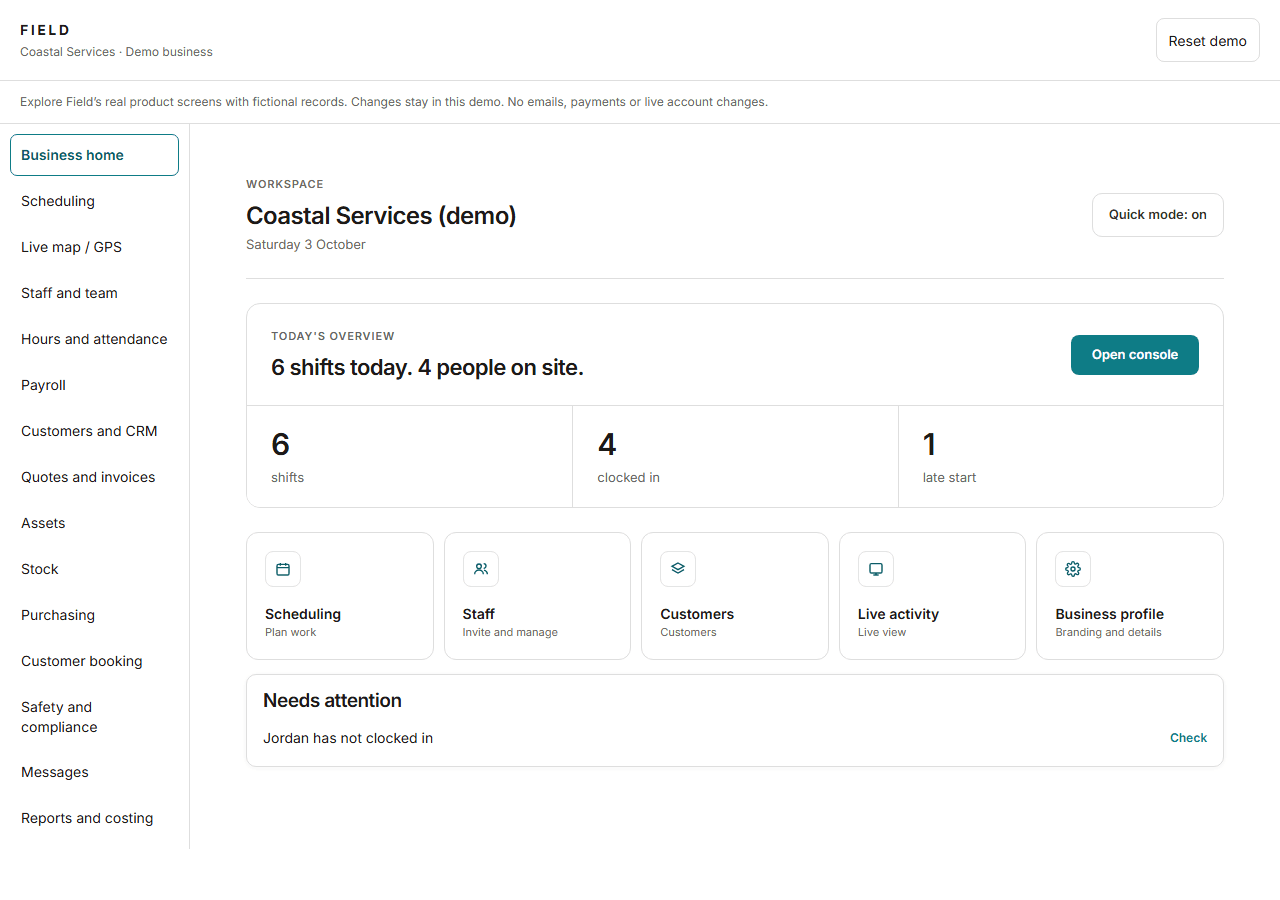
Task: Open the Business profile card title
Action: (x=1110, y=614)
